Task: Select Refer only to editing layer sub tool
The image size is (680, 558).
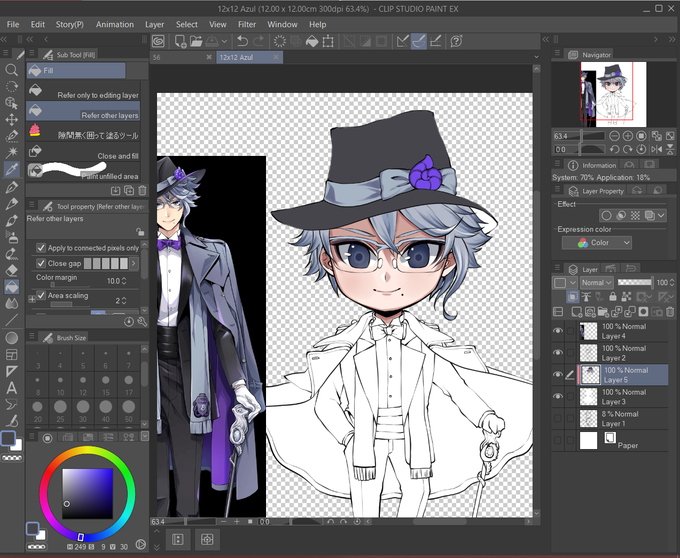Action: point(83,91)
